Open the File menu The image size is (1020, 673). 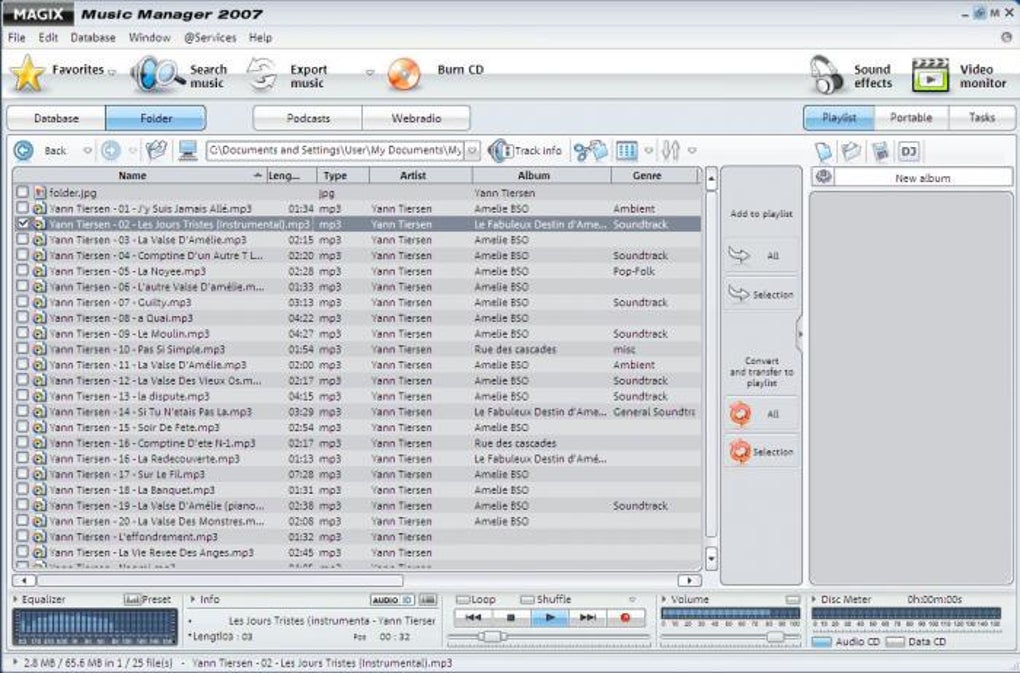click(x=16, y=38)
